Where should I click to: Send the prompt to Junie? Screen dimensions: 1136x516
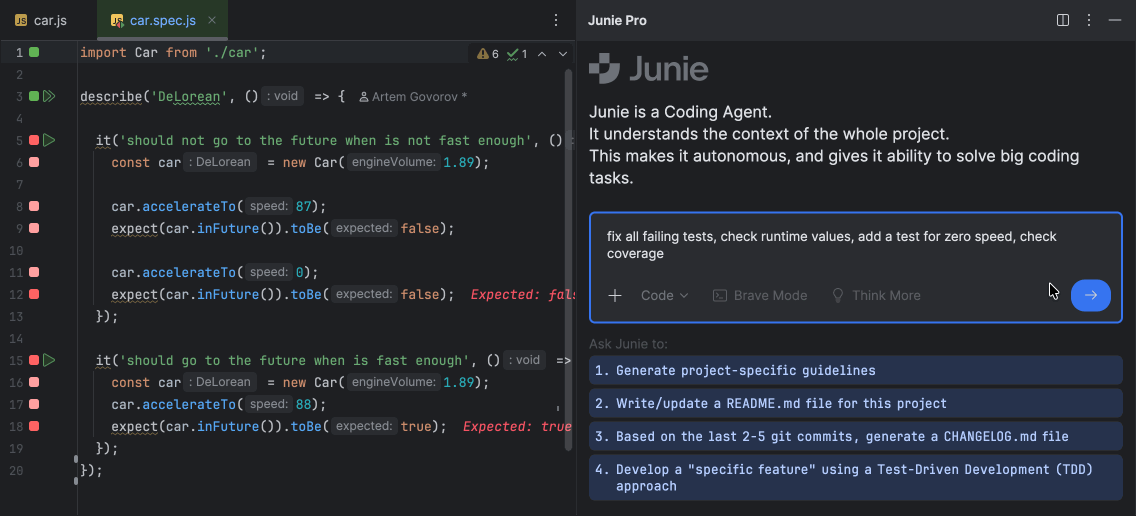click(x=1090, y=295)
